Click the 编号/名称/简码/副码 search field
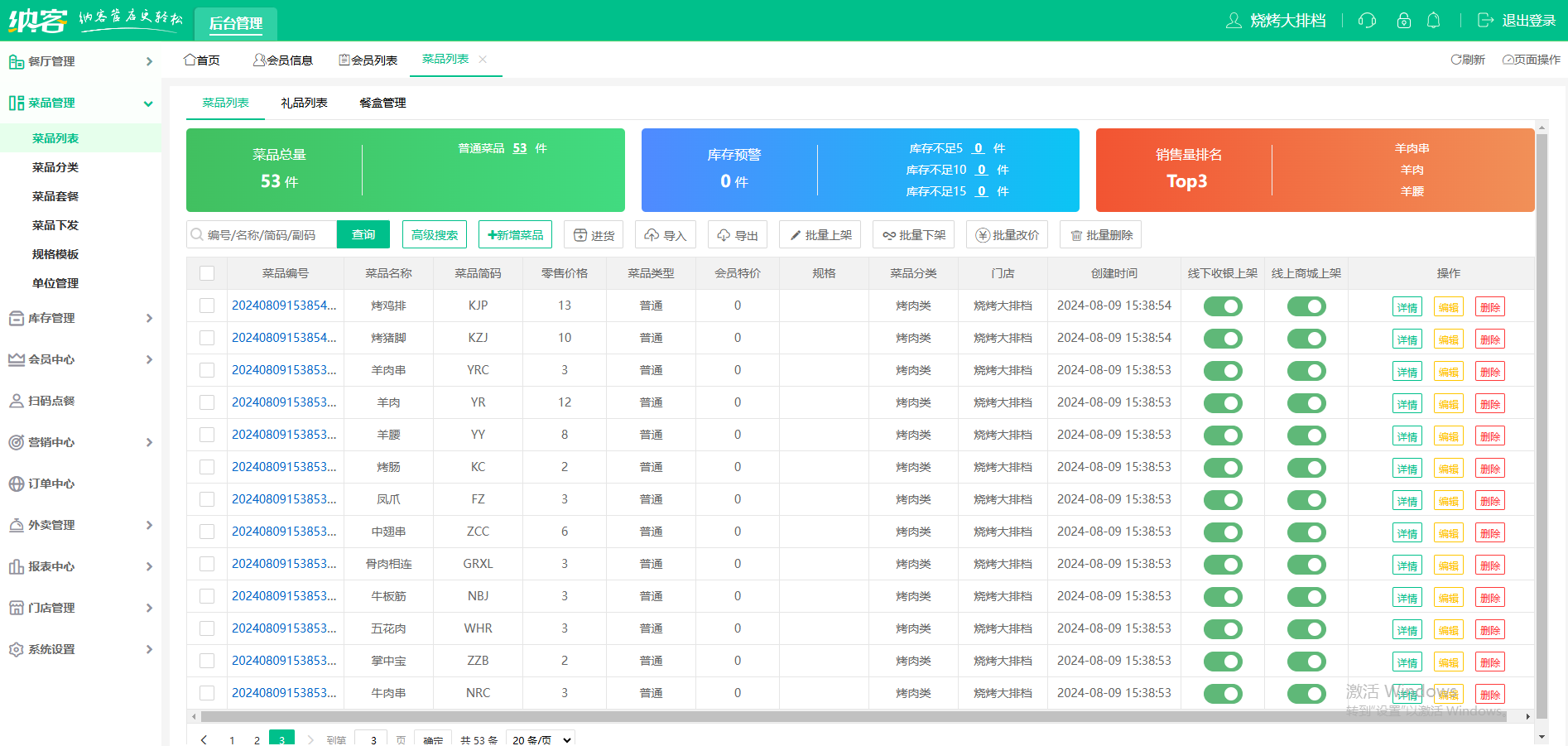 tap(262, 235)
